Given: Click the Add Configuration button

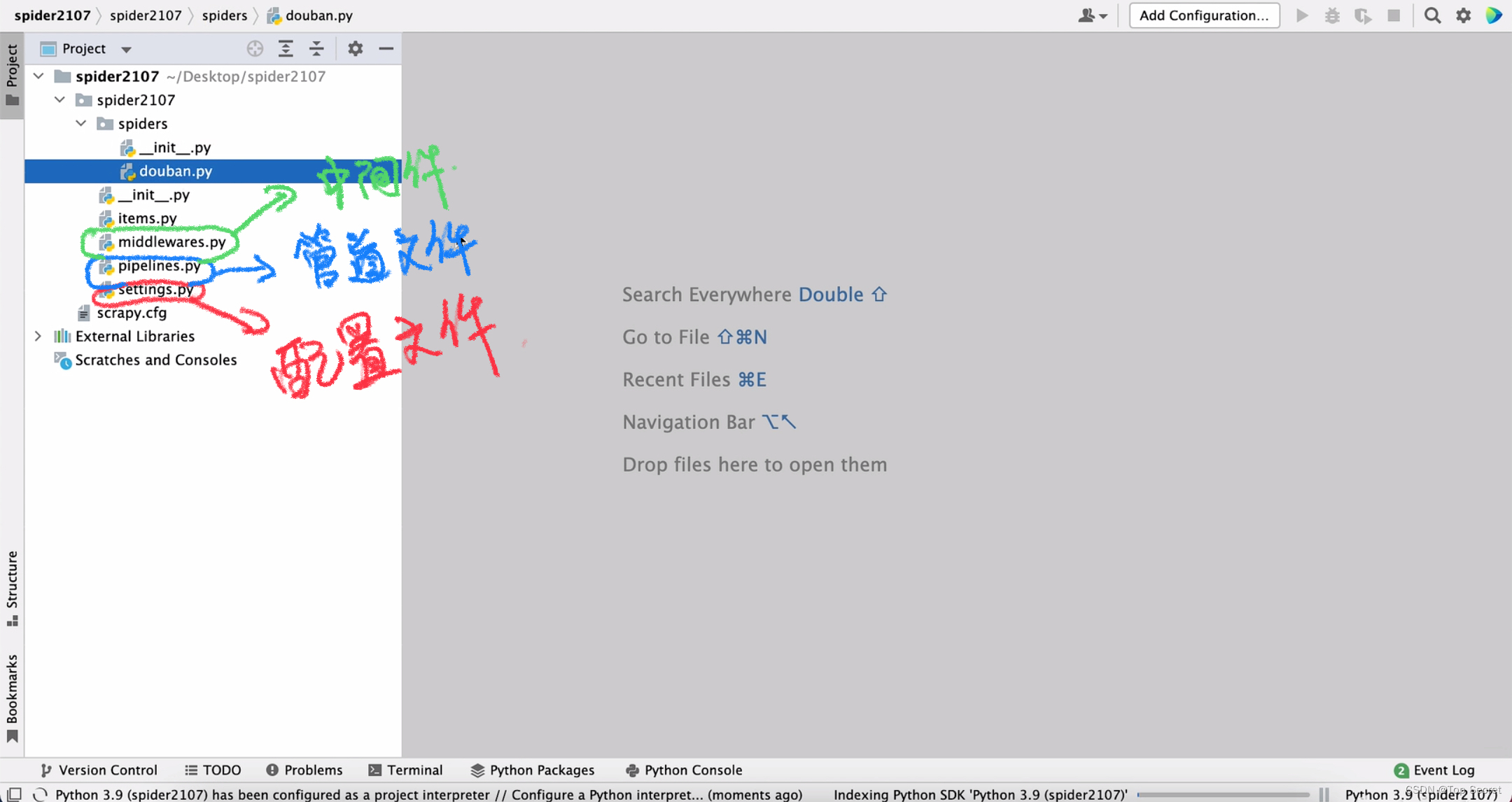Looking at the screenshot, I should pyautogui.click(x=1204, y=15).
